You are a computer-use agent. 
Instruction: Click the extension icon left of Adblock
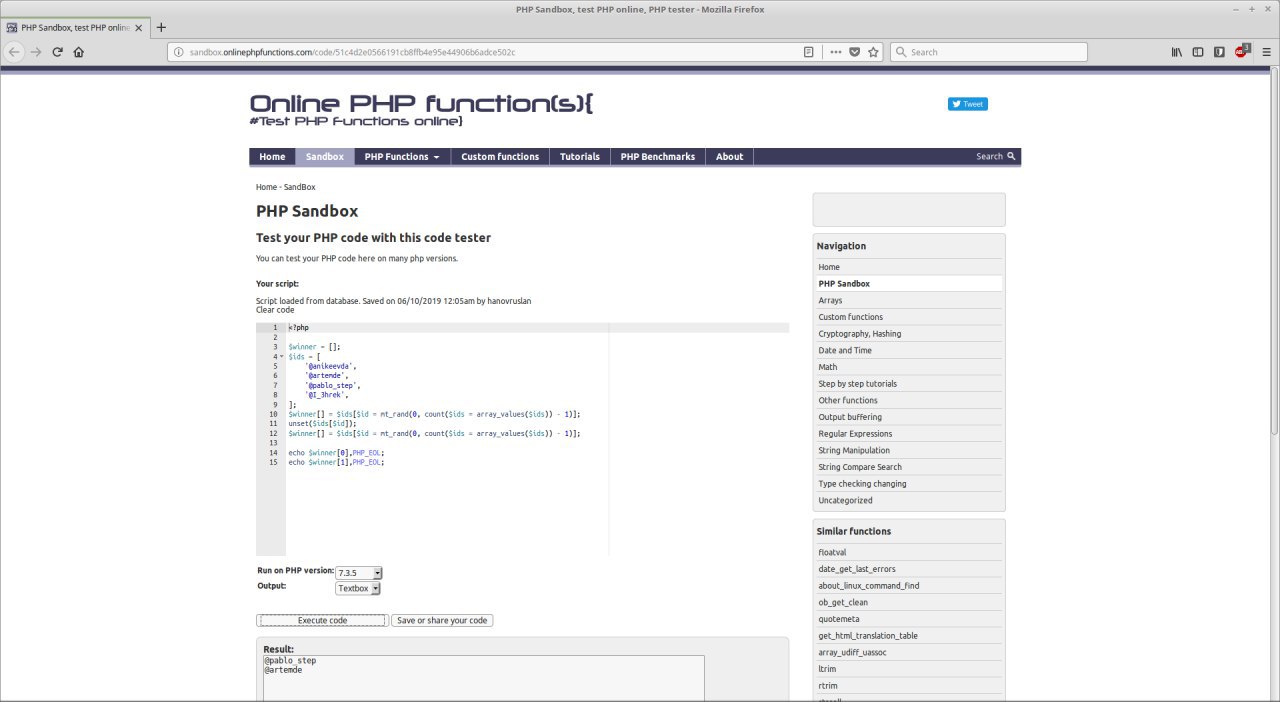(1219, 52)
